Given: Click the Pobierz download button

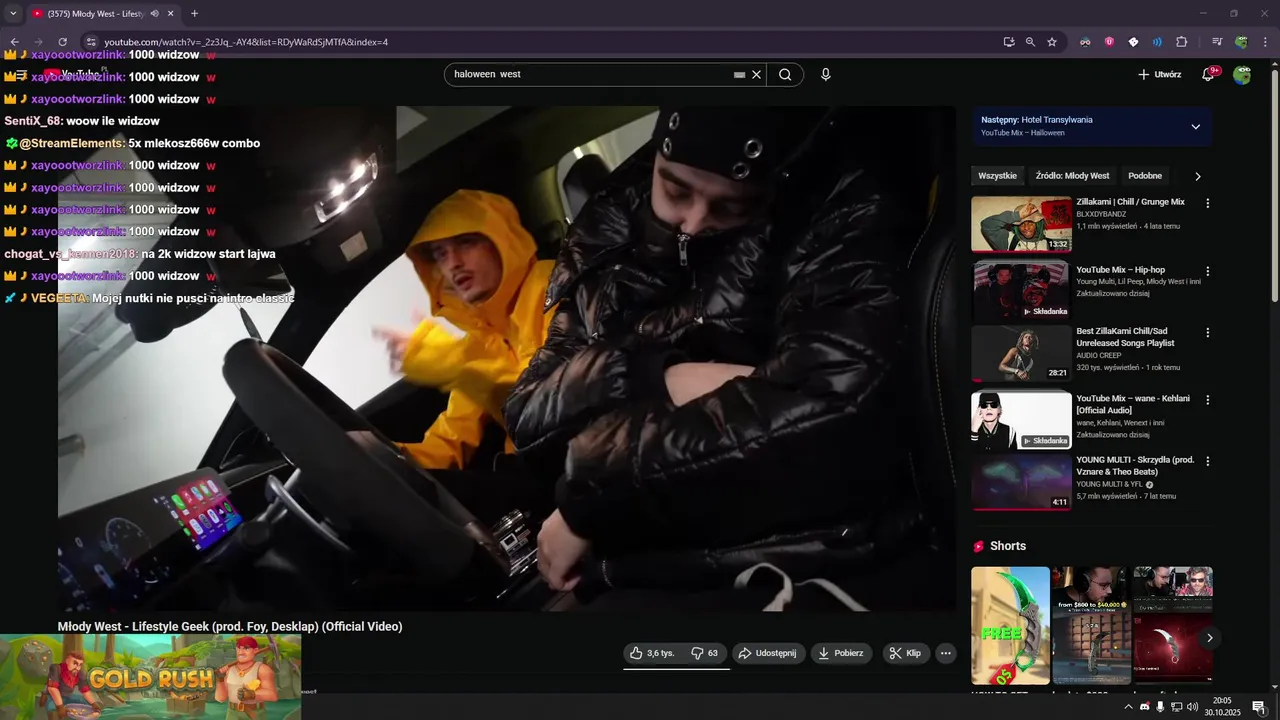Looking at the screenshot, I should tap(841, 653).
